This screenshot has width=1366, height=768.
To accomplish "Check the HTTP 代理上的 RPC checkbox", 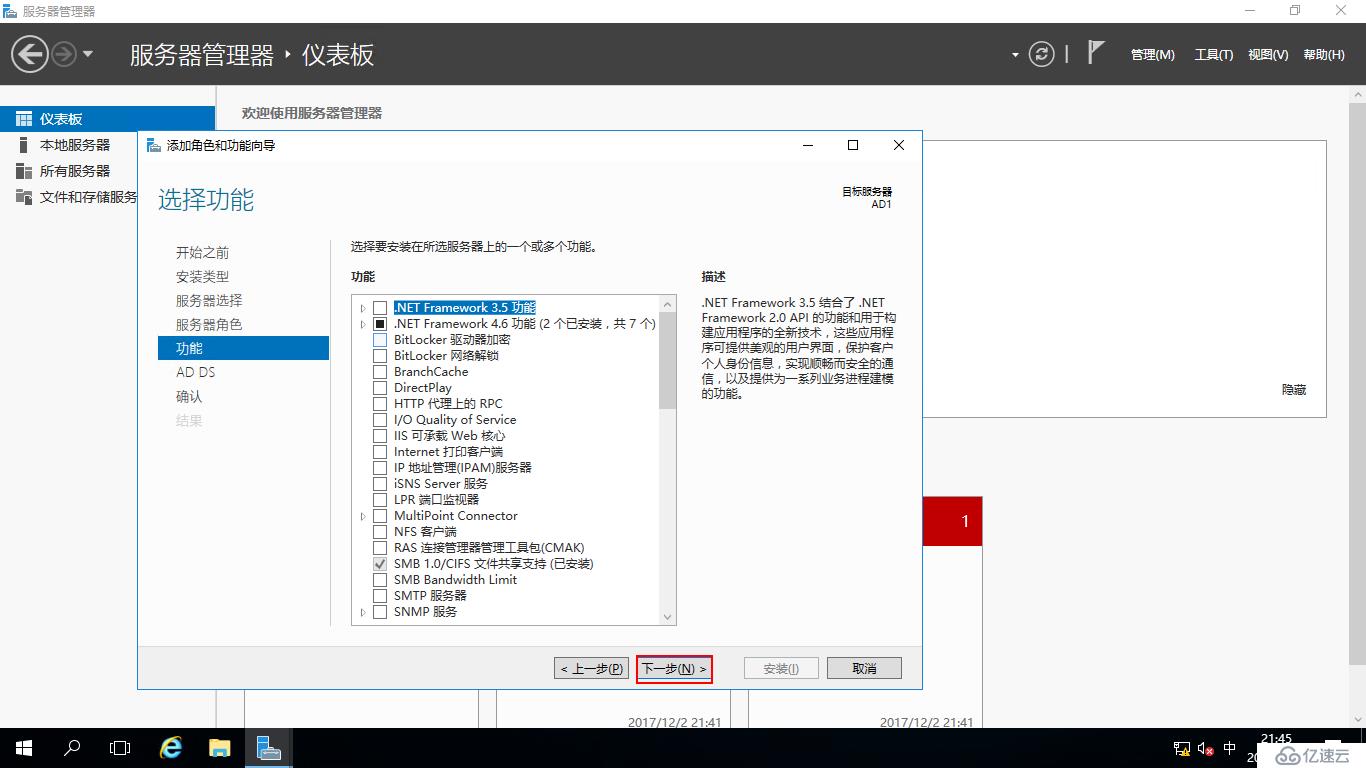I will [x=380, y=404].
